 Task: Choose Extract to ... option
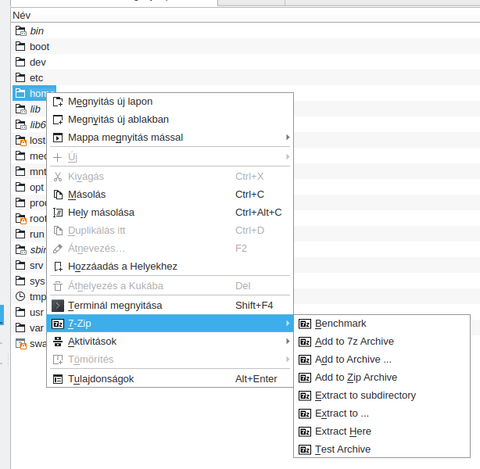[382, 414]
